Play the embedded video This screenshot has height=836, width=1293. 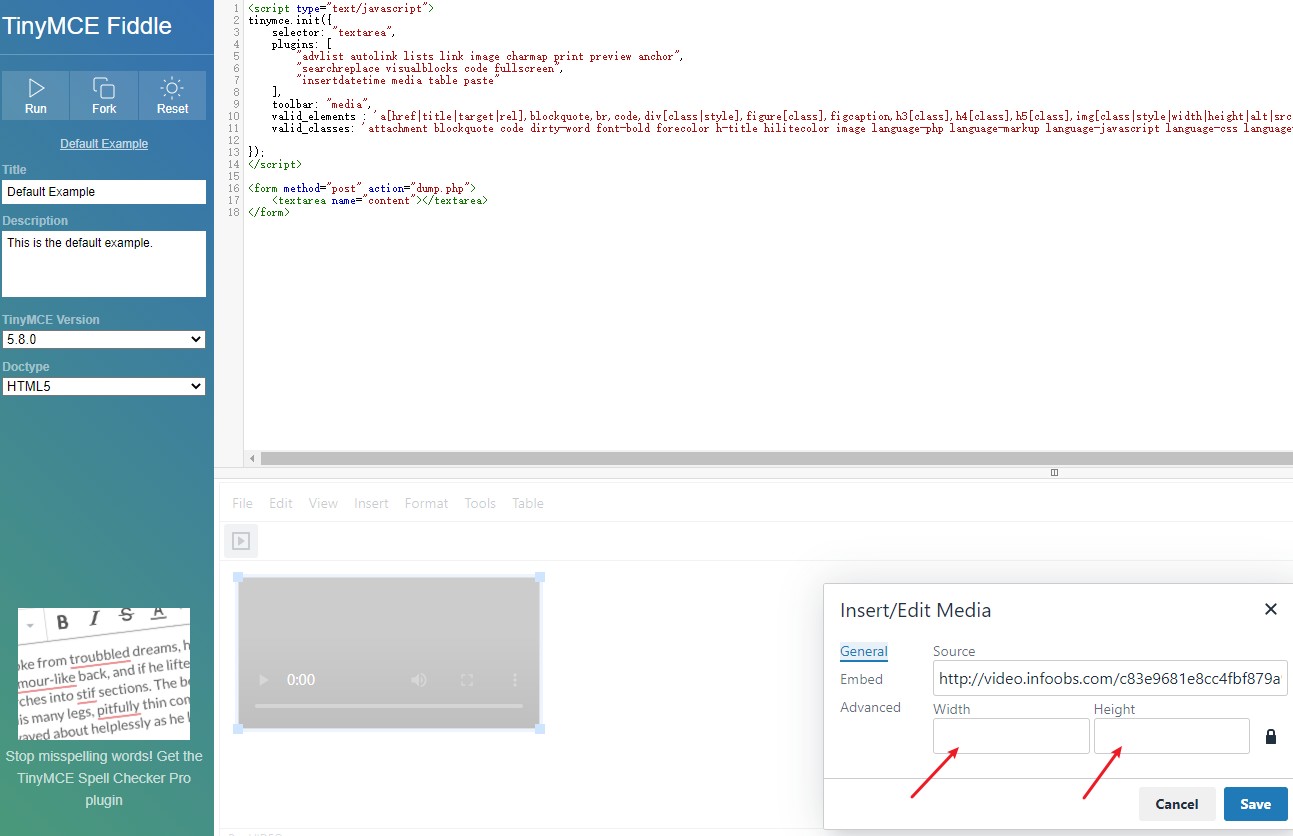coord(262,679)
